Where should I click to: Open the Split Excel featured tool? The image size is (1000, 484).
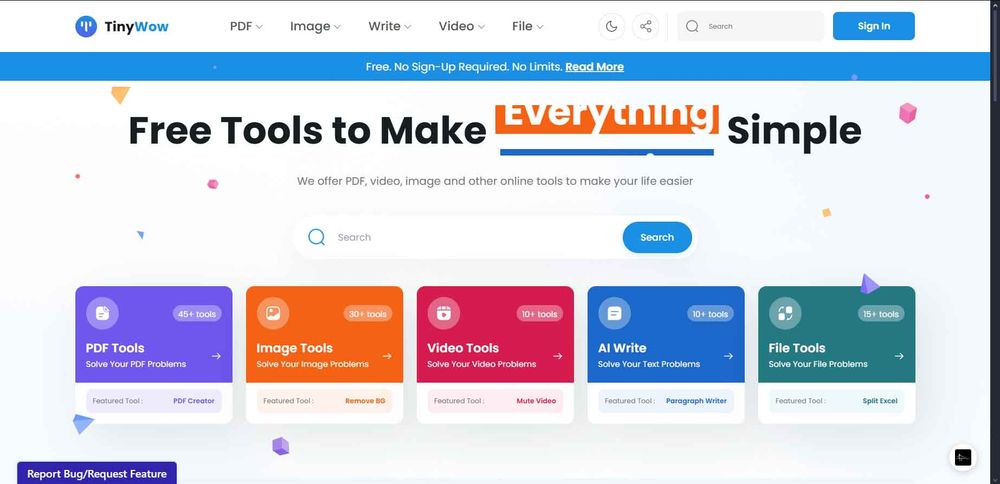(x=880, y=401)
